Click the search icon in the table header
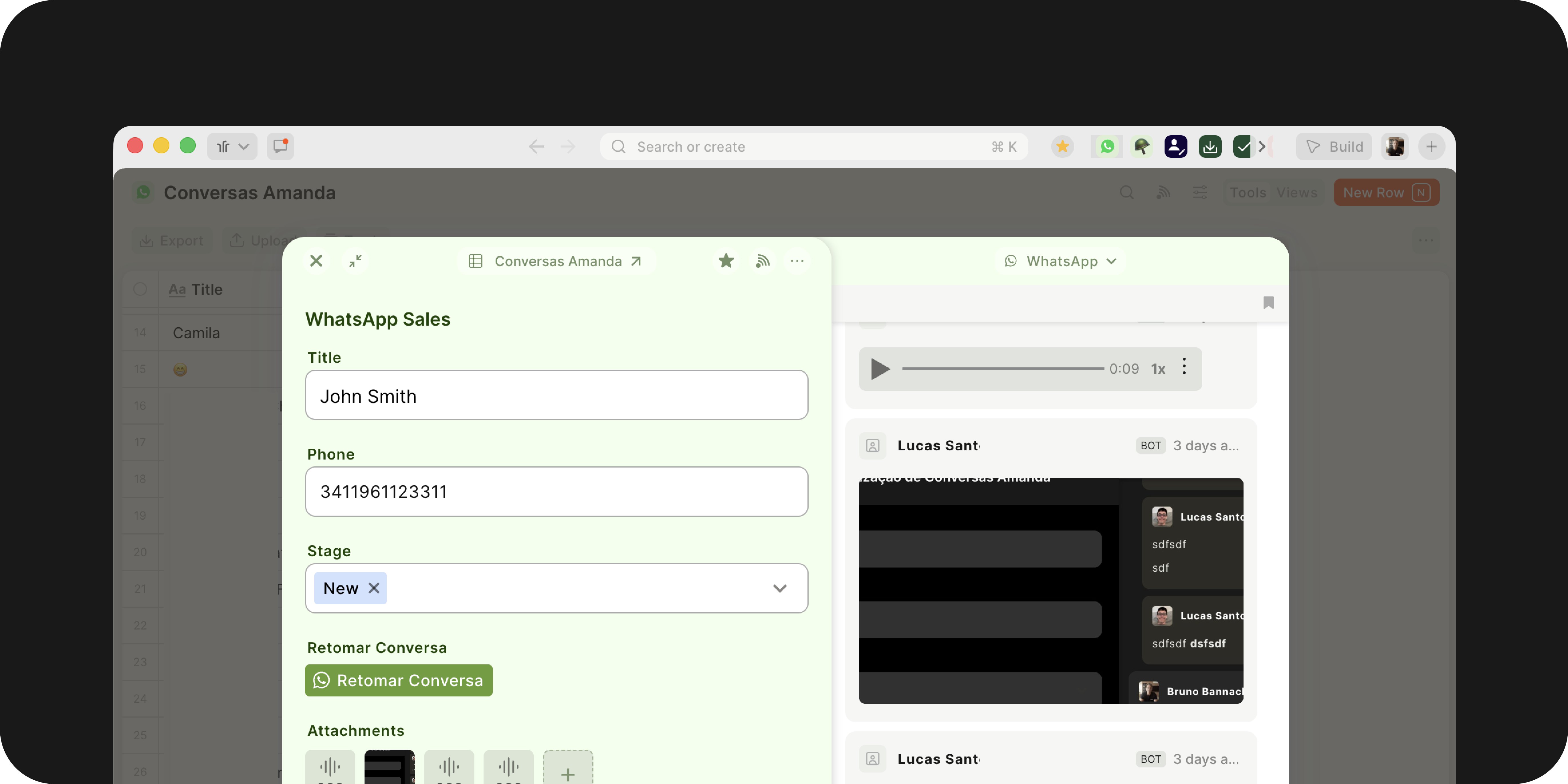The image size is (1568, 784). [x=1127, y=192]
